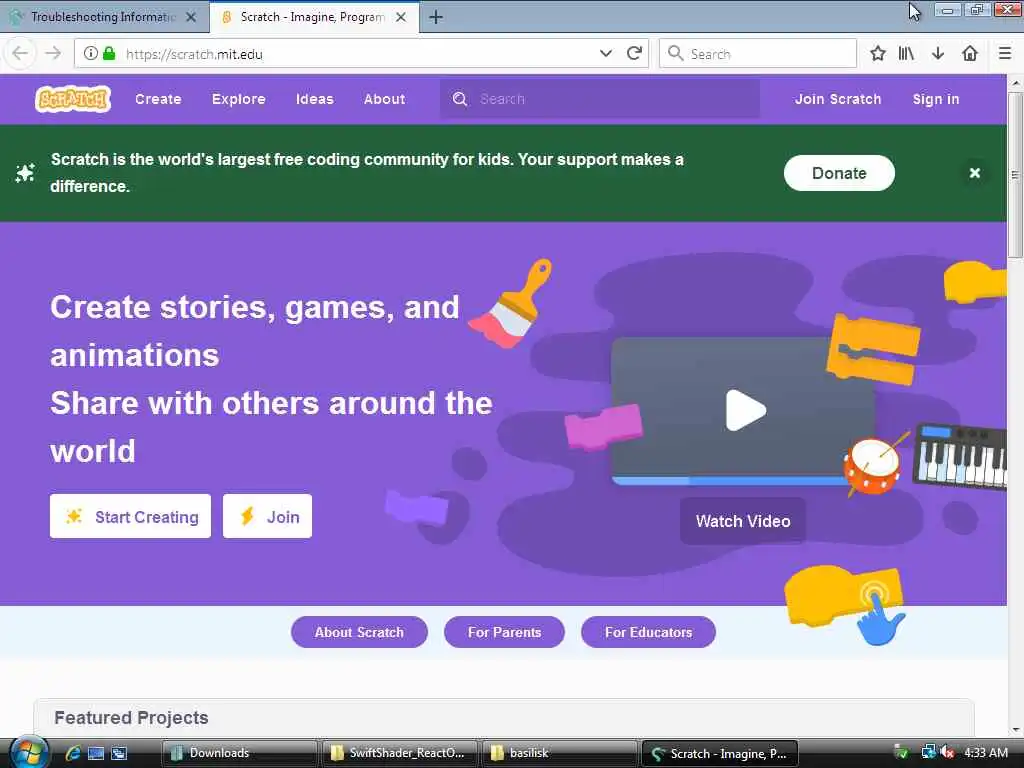
Task: Click the Scratch logo
Action: point(73,99)
